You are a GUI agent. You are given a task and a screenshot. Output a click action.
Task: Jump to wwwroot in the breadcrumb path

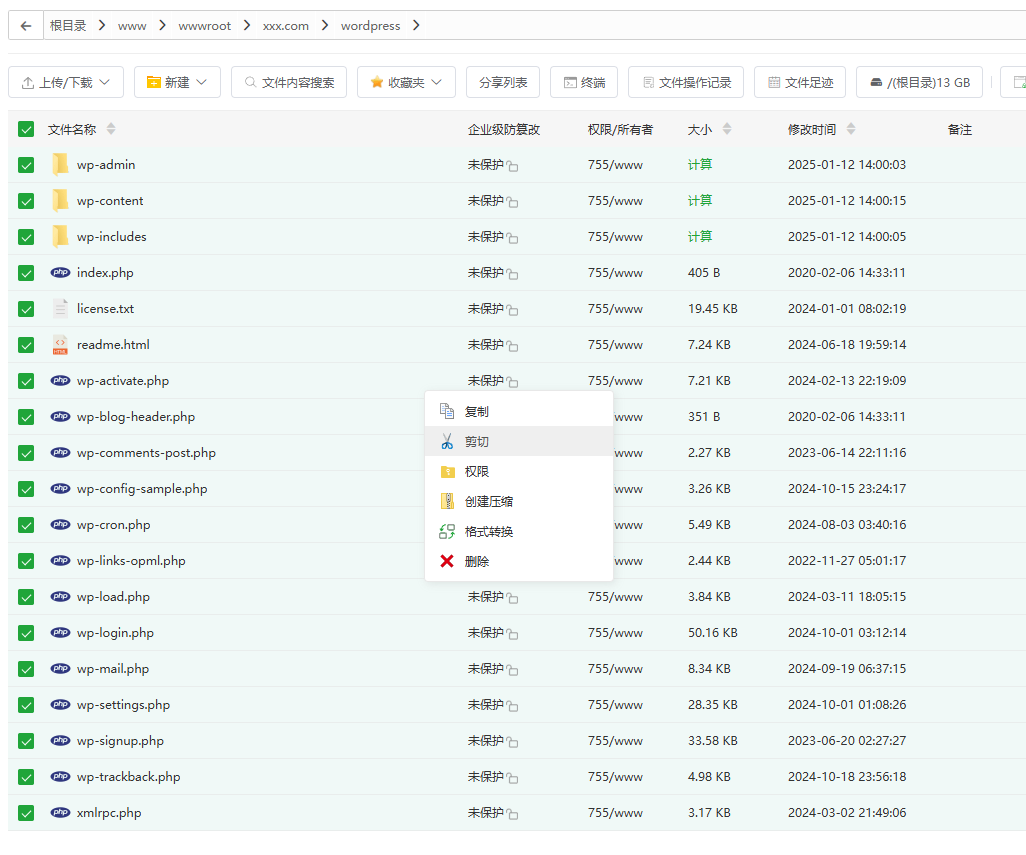point(204,25)
